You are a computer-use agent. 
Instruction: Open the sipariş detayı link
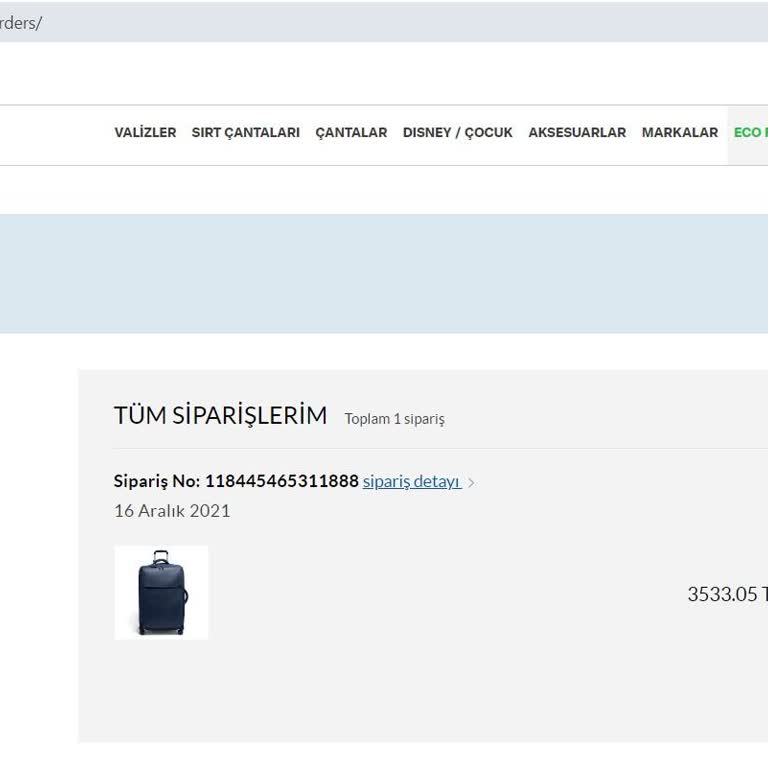(411, 481)
